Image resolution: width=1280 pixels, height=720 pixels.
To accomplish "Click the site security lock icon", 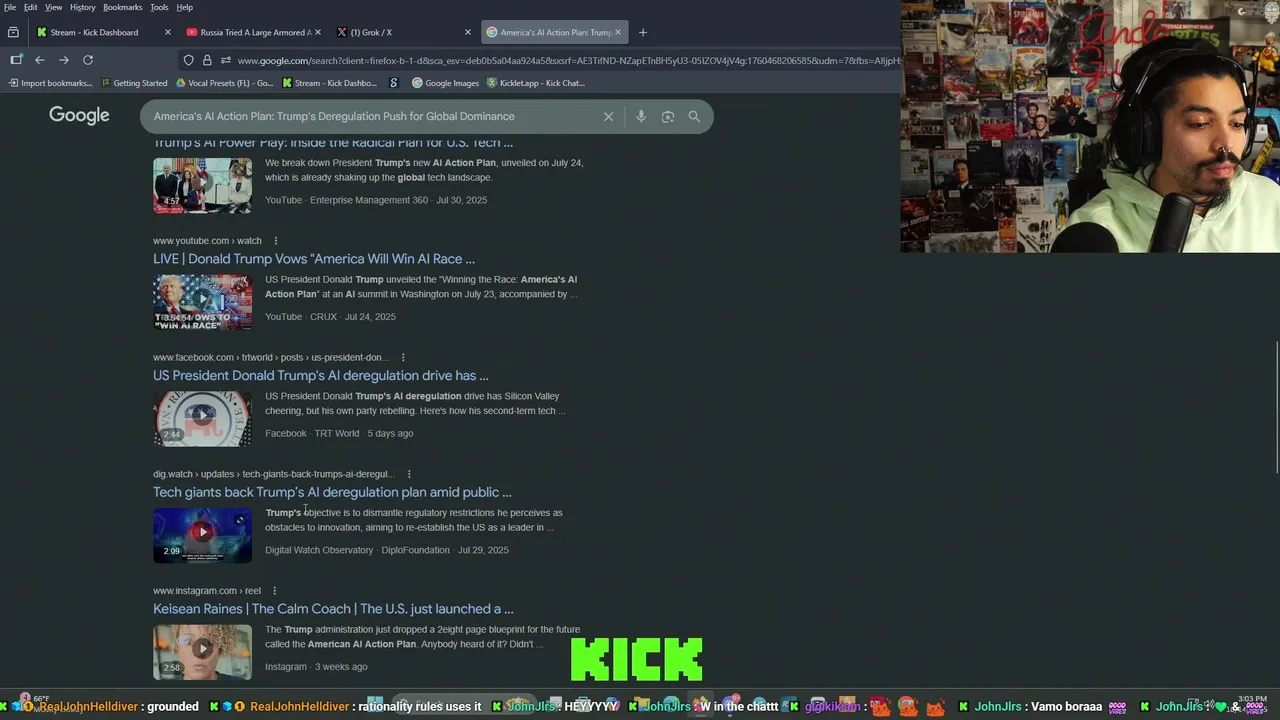I will 207,61.
